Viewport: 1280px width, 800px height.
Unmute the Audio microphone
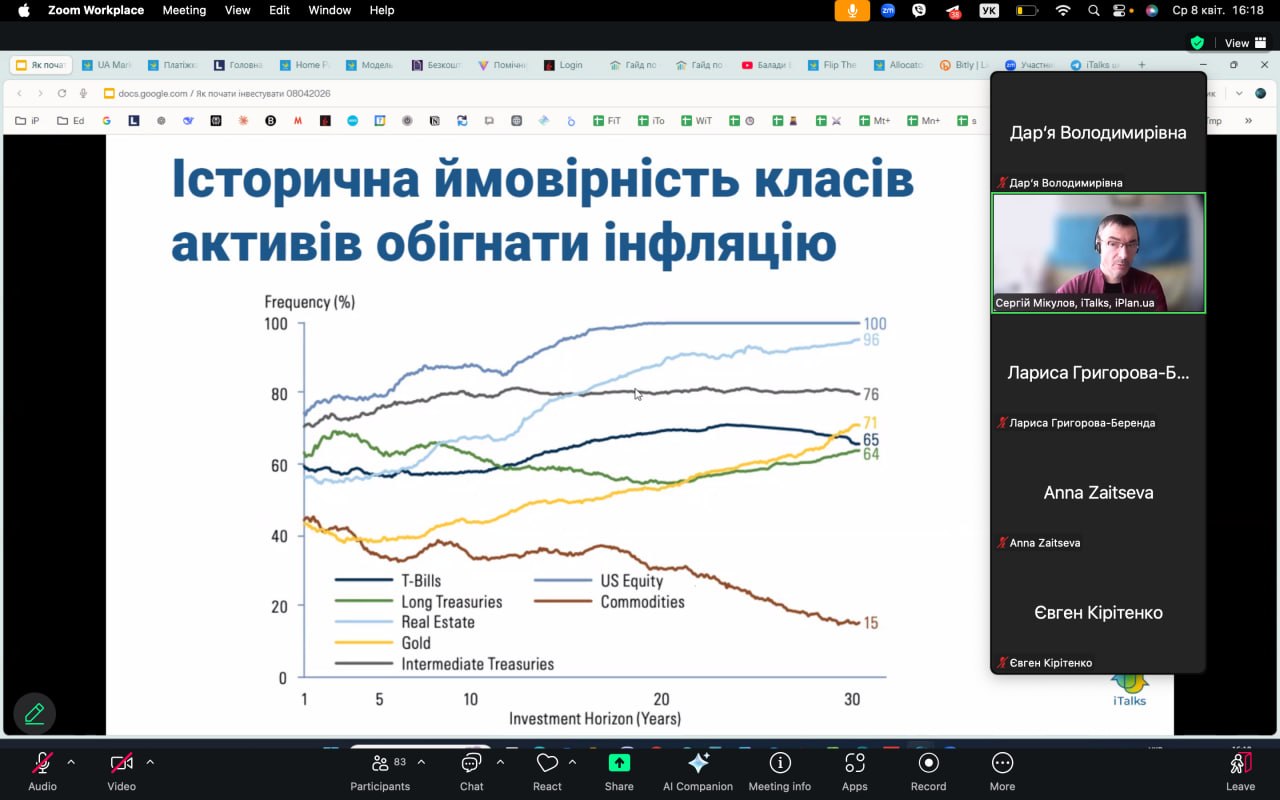coord(42,771)
